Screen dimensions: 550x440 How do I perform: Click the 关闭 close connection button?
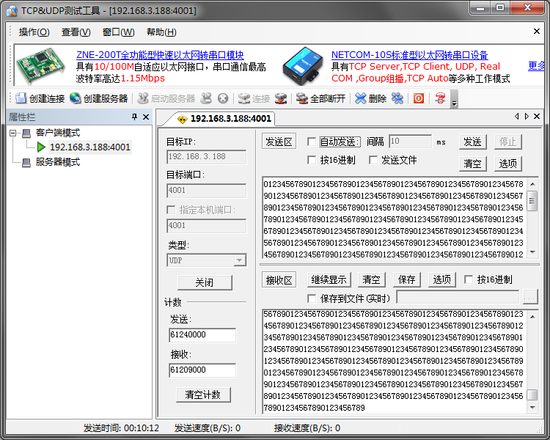(204, 282)
